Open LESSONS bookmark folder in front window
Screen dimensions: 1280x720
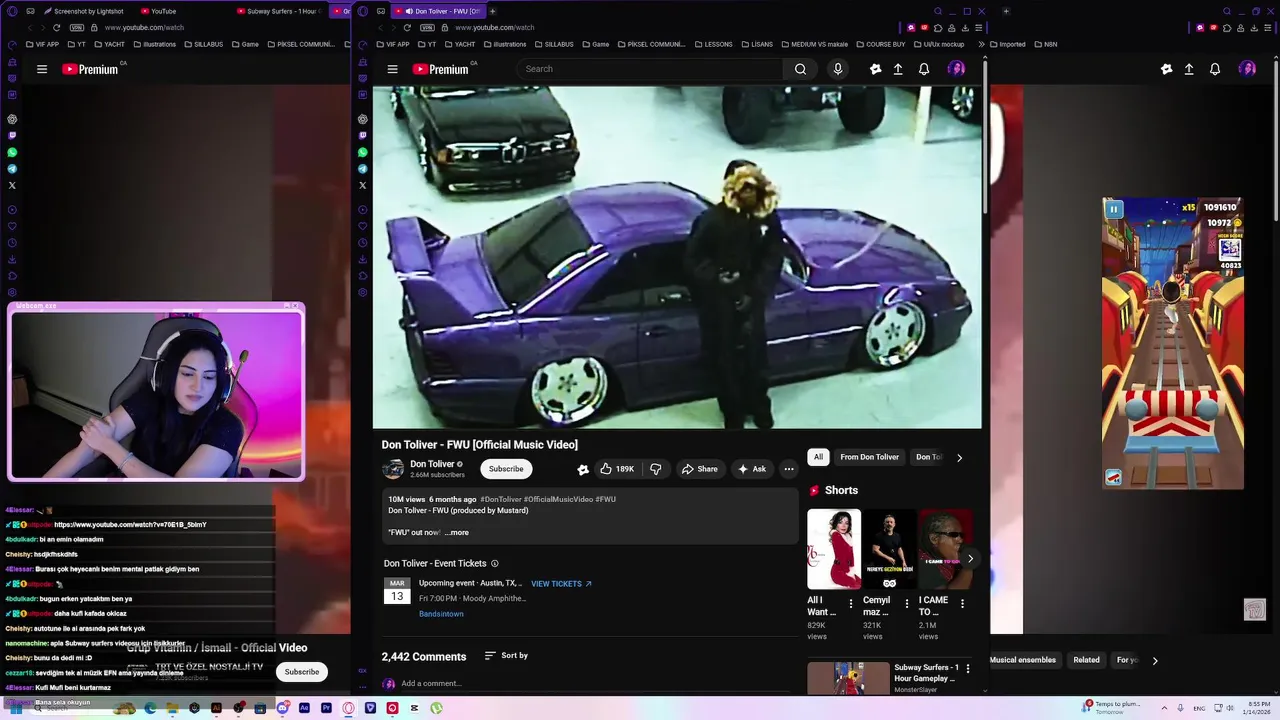[x=712, y=44]
